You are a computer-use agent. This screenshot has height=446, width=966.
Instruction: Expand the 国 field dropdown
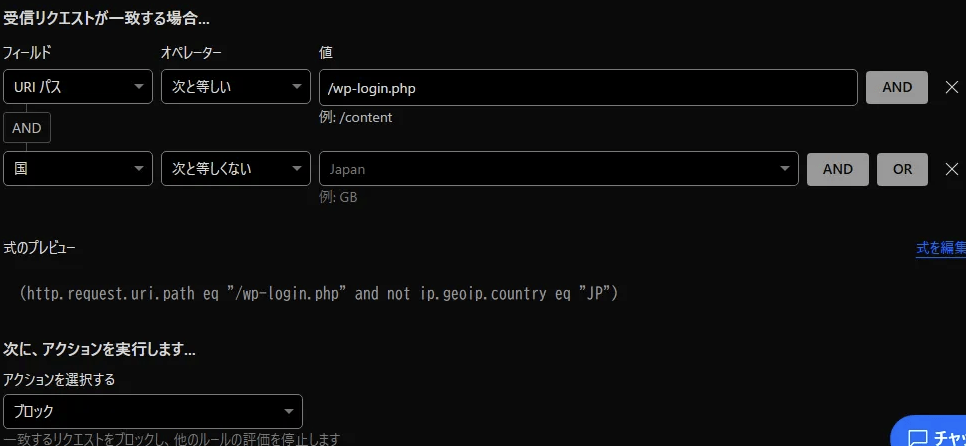78,169
